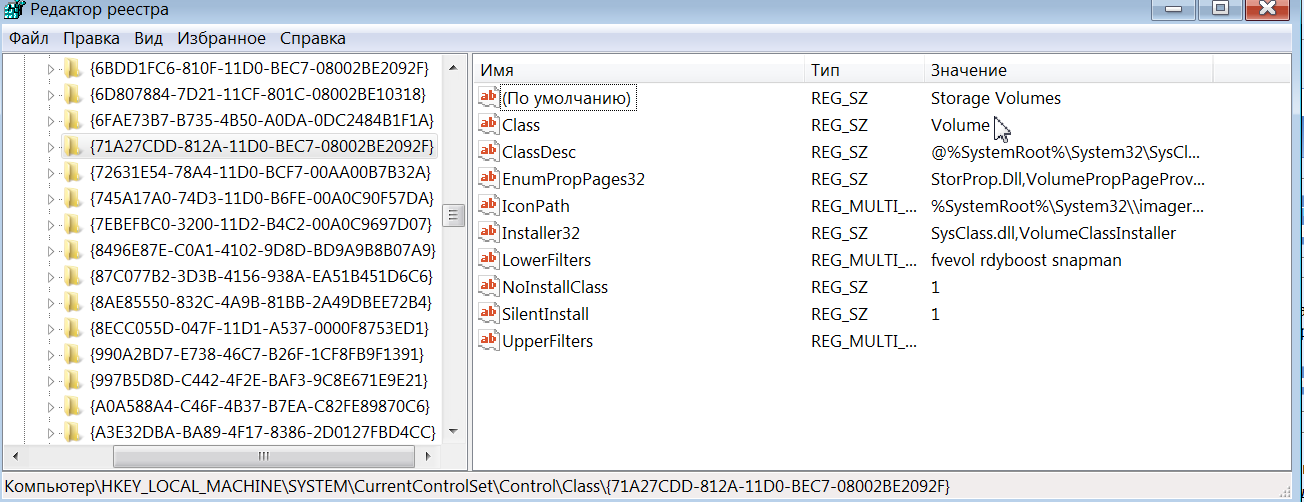Open the Избранное menu
Viewport: 1304px width, 502px height.
click(x=221, y=38)
